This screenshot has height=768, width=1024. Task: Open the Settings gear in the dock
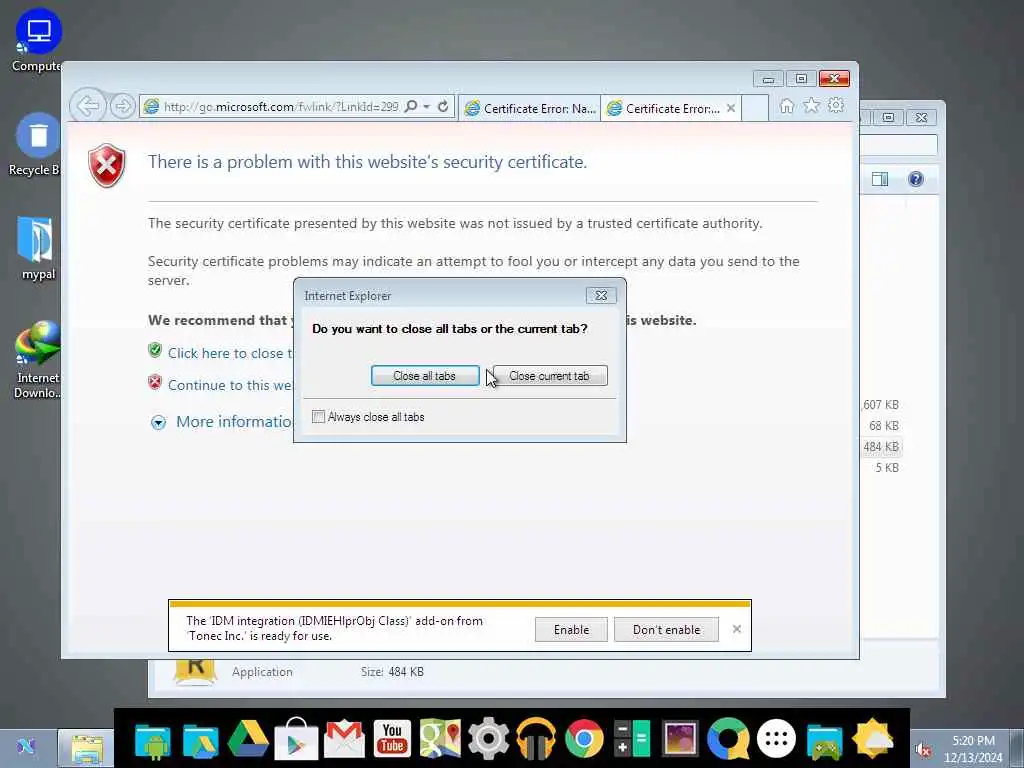(x=488, y=739)
